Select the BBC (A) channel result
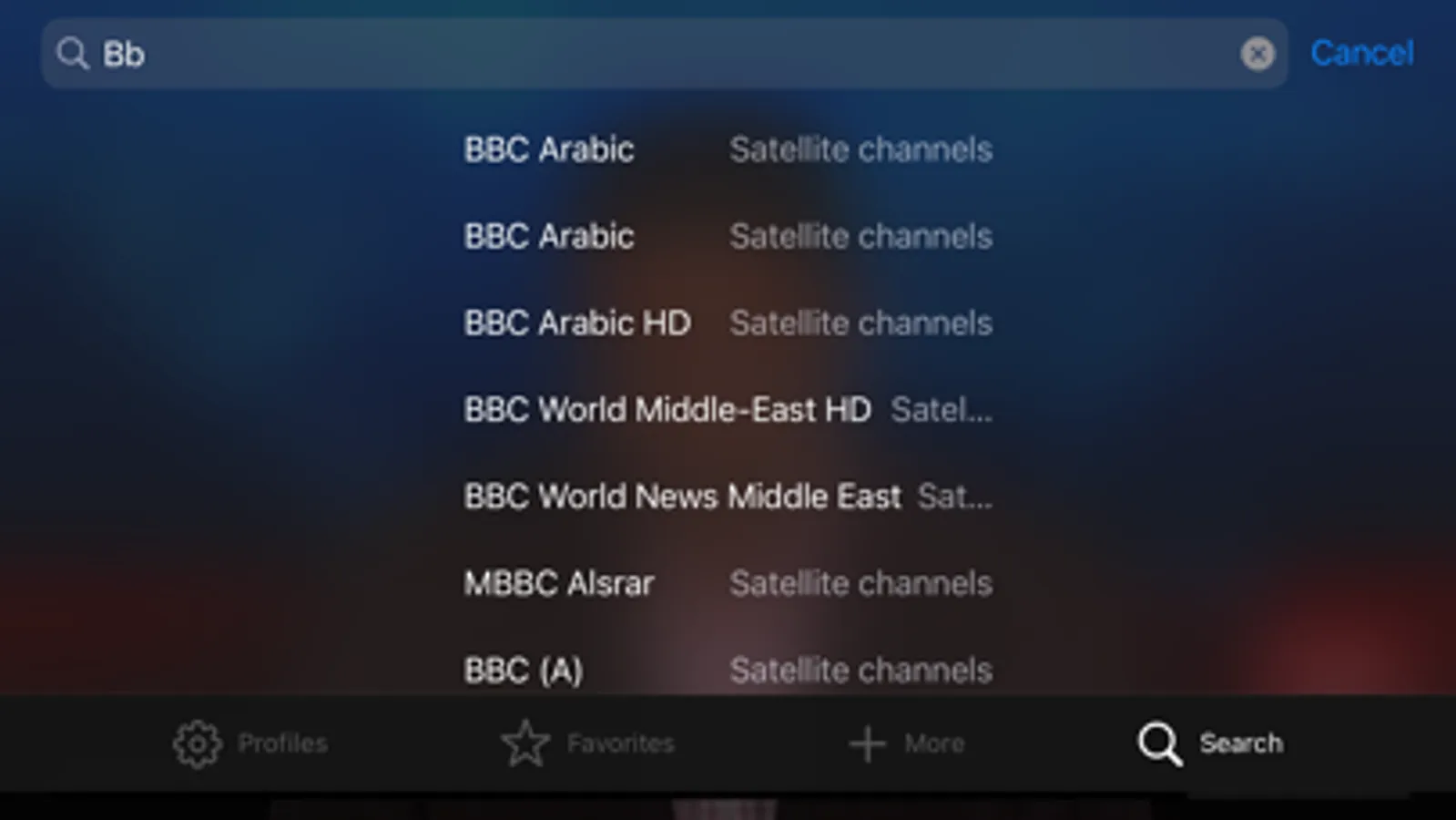1456x820 pixels. (524, 671)
